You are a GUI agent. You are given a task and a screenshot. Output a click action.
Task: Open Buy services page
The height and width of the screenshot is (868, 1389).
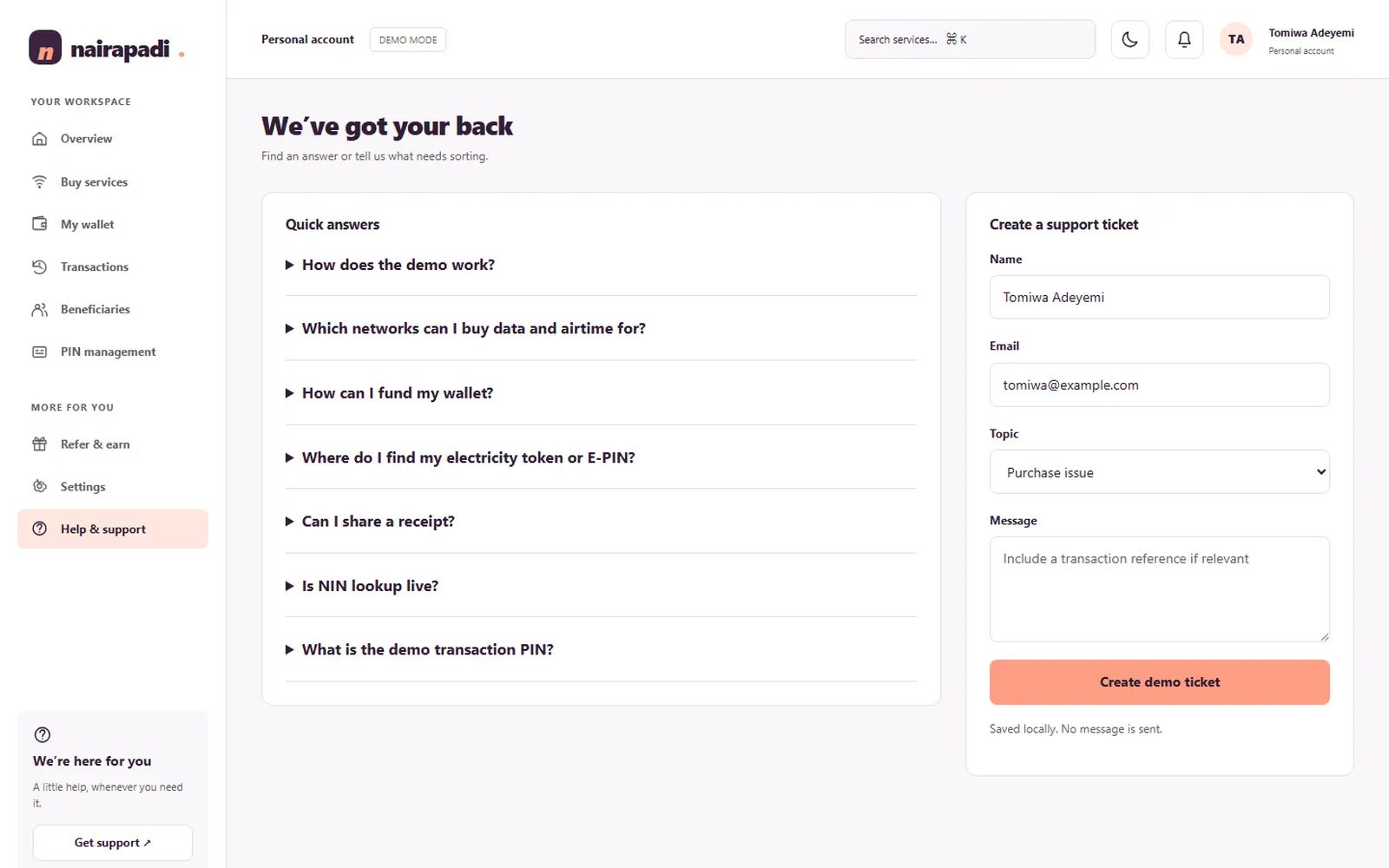(113, 182)
